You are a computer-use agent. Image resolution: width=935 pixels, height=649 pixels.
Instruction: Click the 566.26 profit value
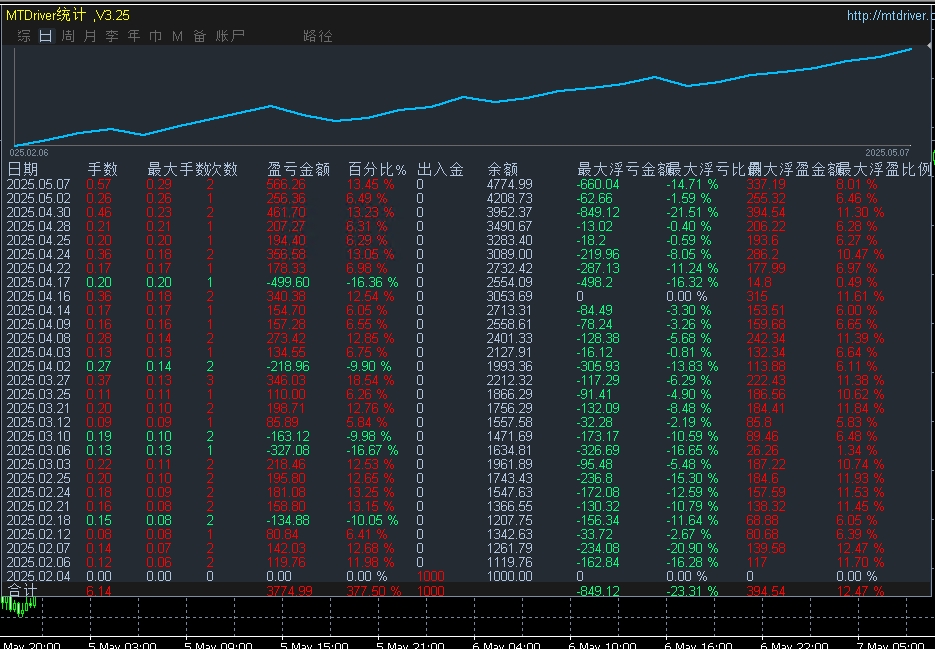tap(286, 184)
